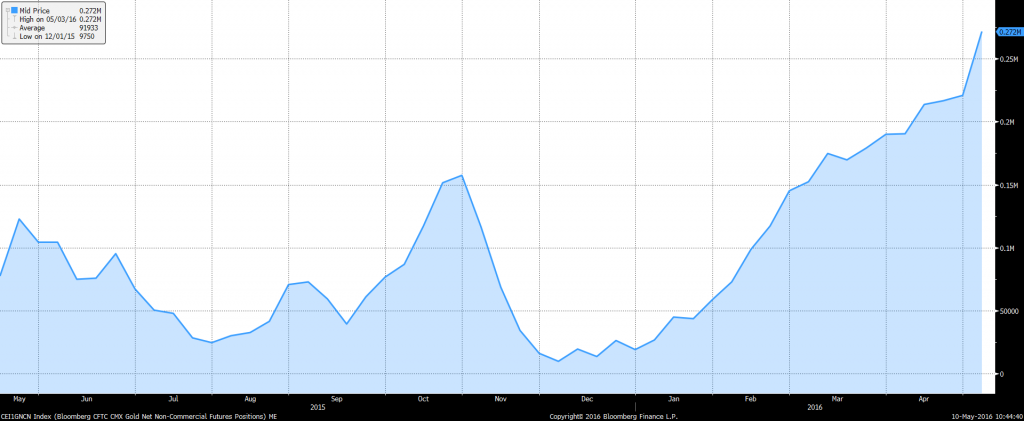Click the CEI1GNCN Index title text
Image resolution: width=1024 pixels, height=421 pixels.
139,416
